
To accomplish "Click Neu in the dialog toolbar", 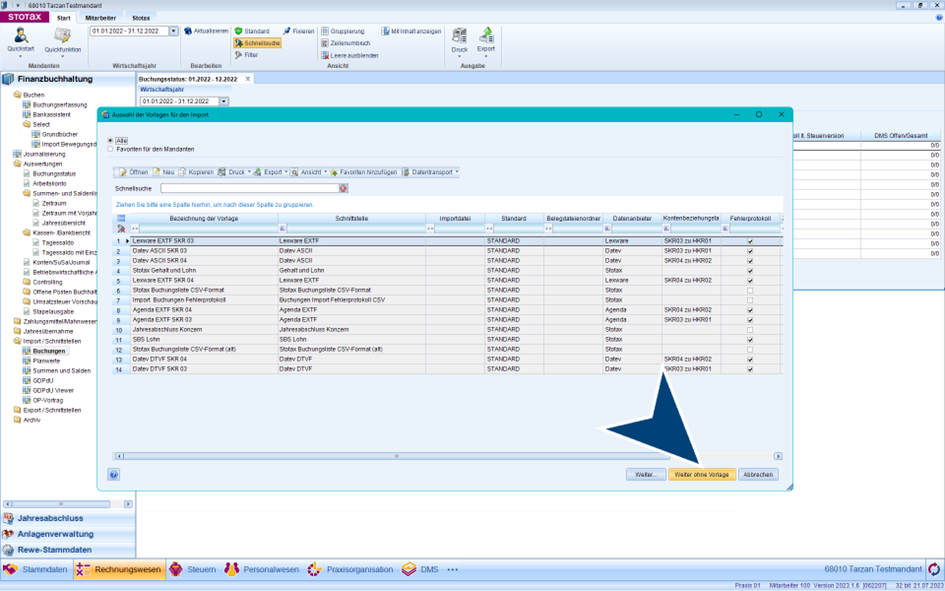I will coord(163,172).
